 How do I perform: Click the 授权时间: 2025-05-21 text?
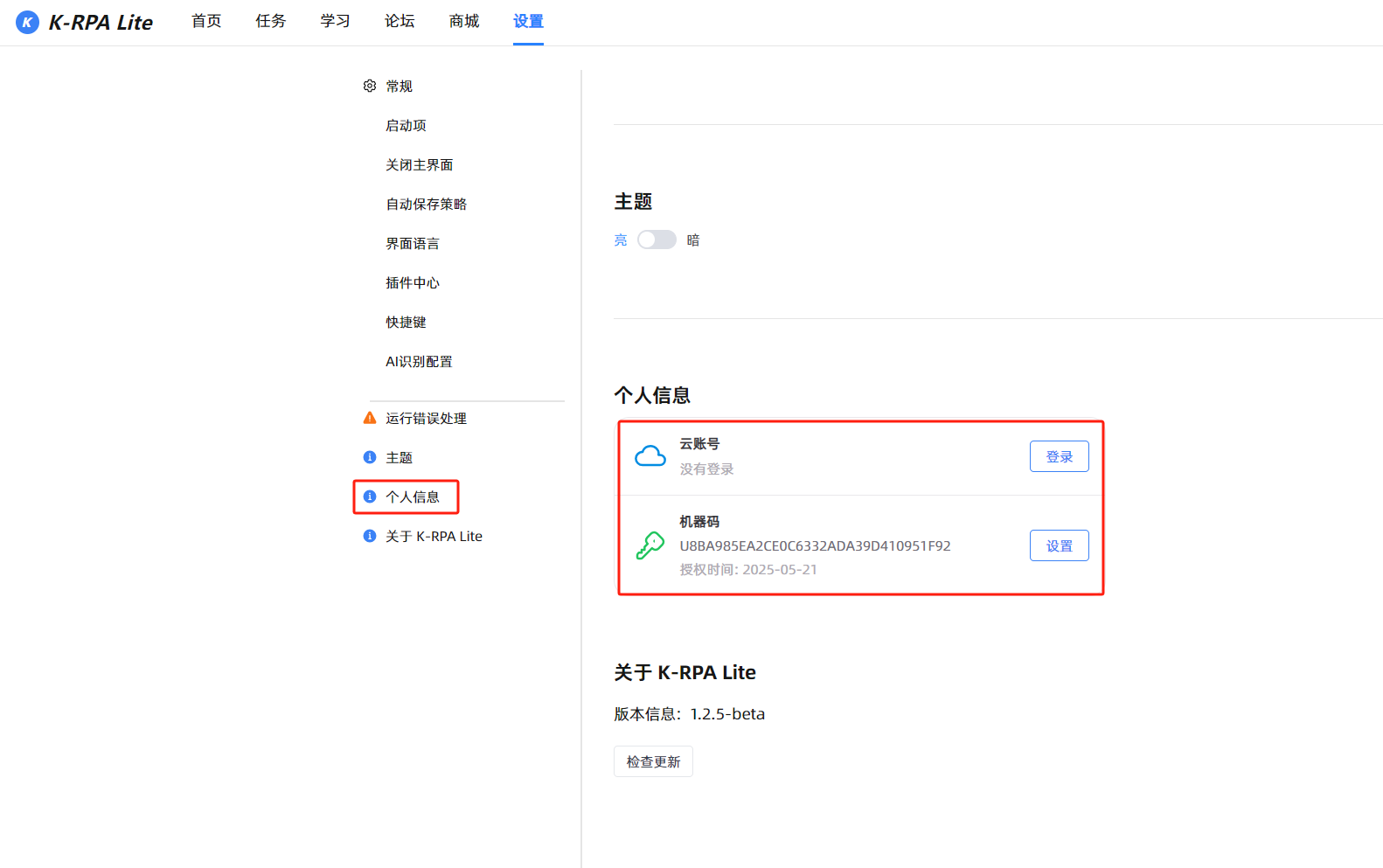[x=748, y=569]
